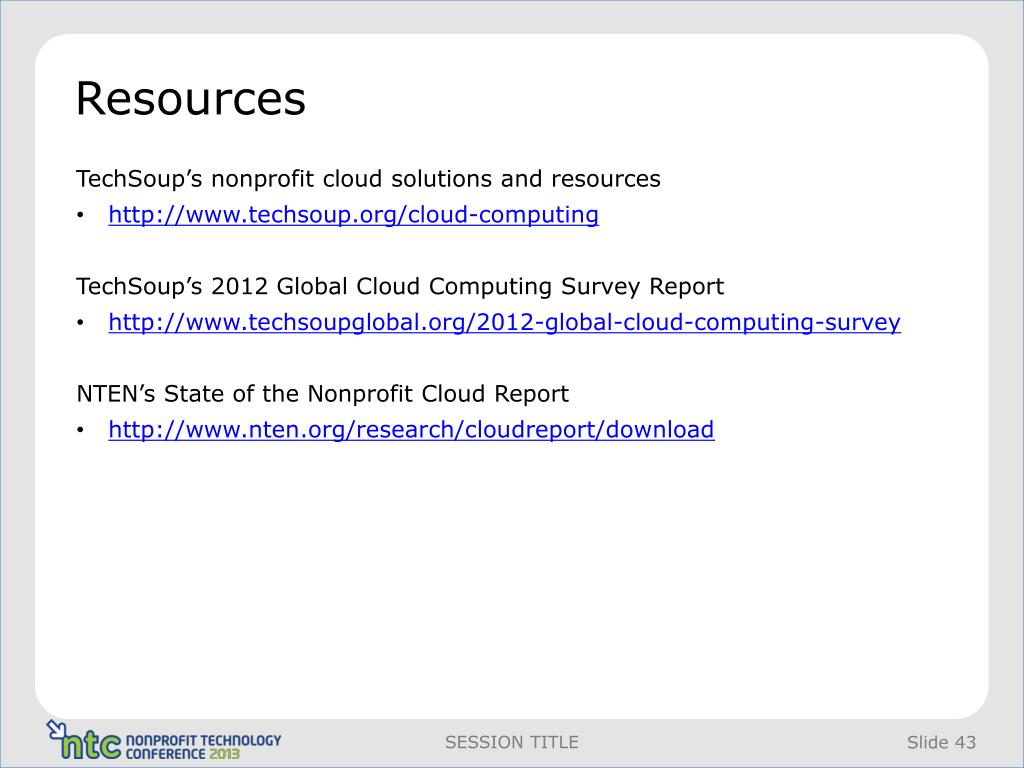1024x768 pixels.
Task: Click the SESSION TITLE footer text
Action: tap(512, 743)
